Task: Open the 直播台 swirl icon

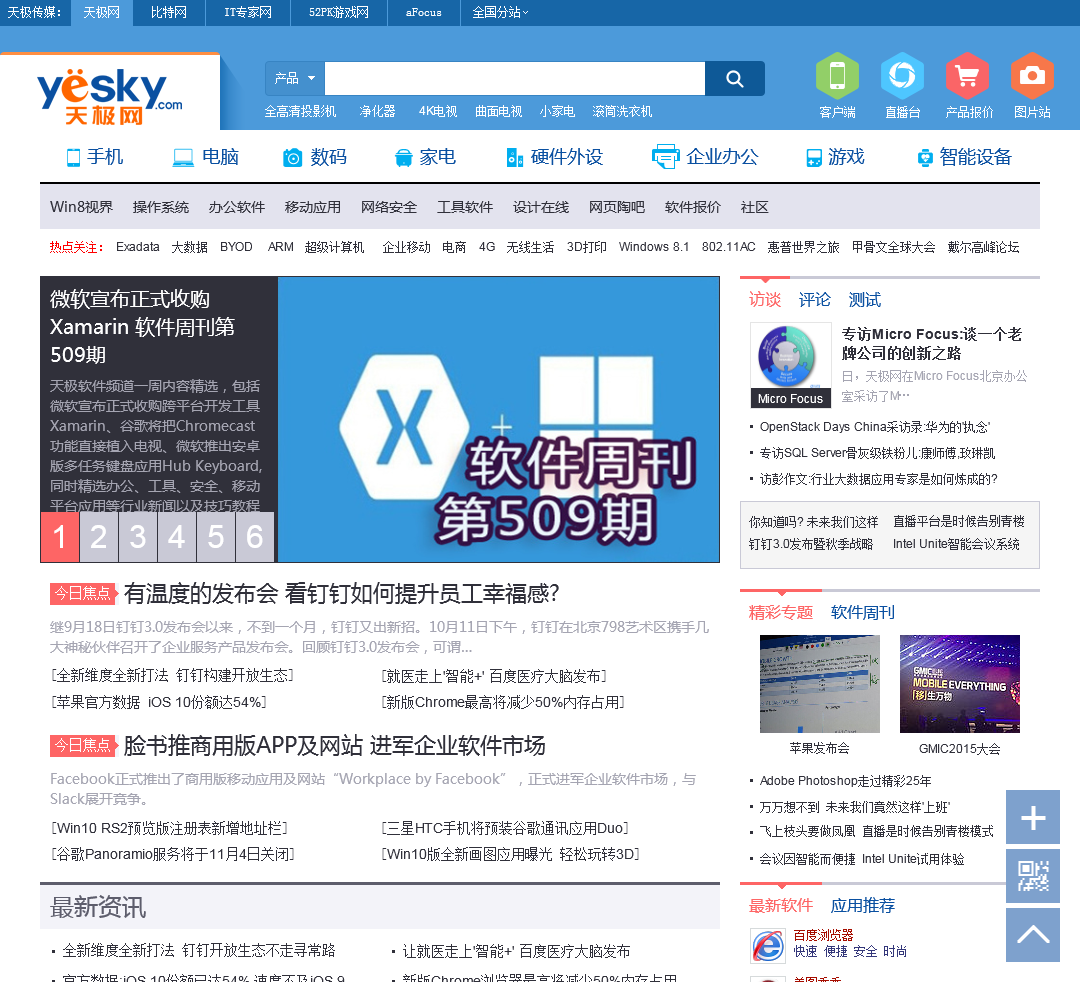Action: click(x=902, y=76)
